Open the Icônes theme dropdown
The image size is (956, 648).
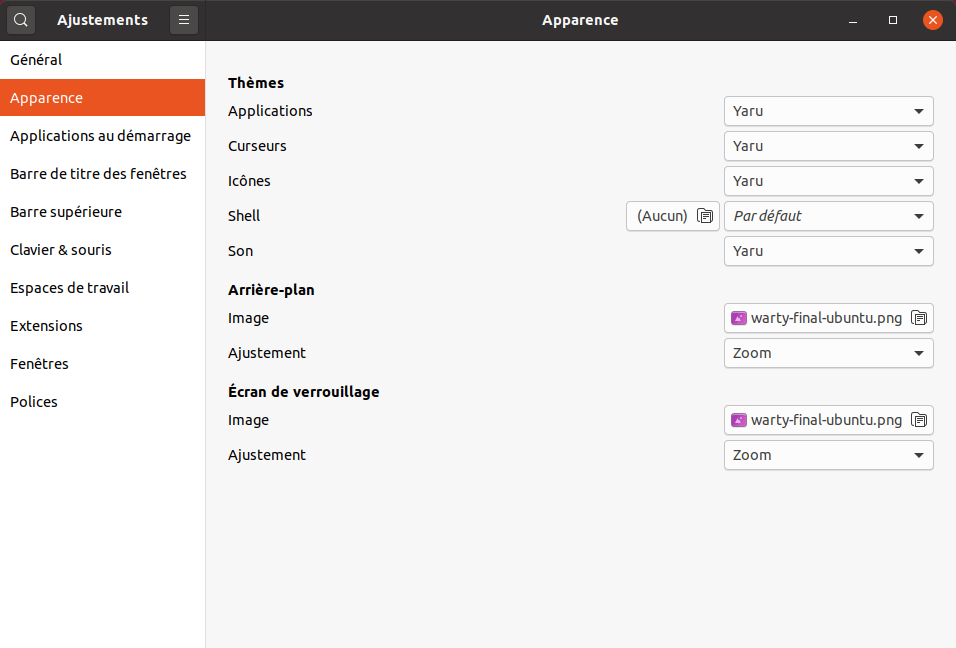(828, 181)
